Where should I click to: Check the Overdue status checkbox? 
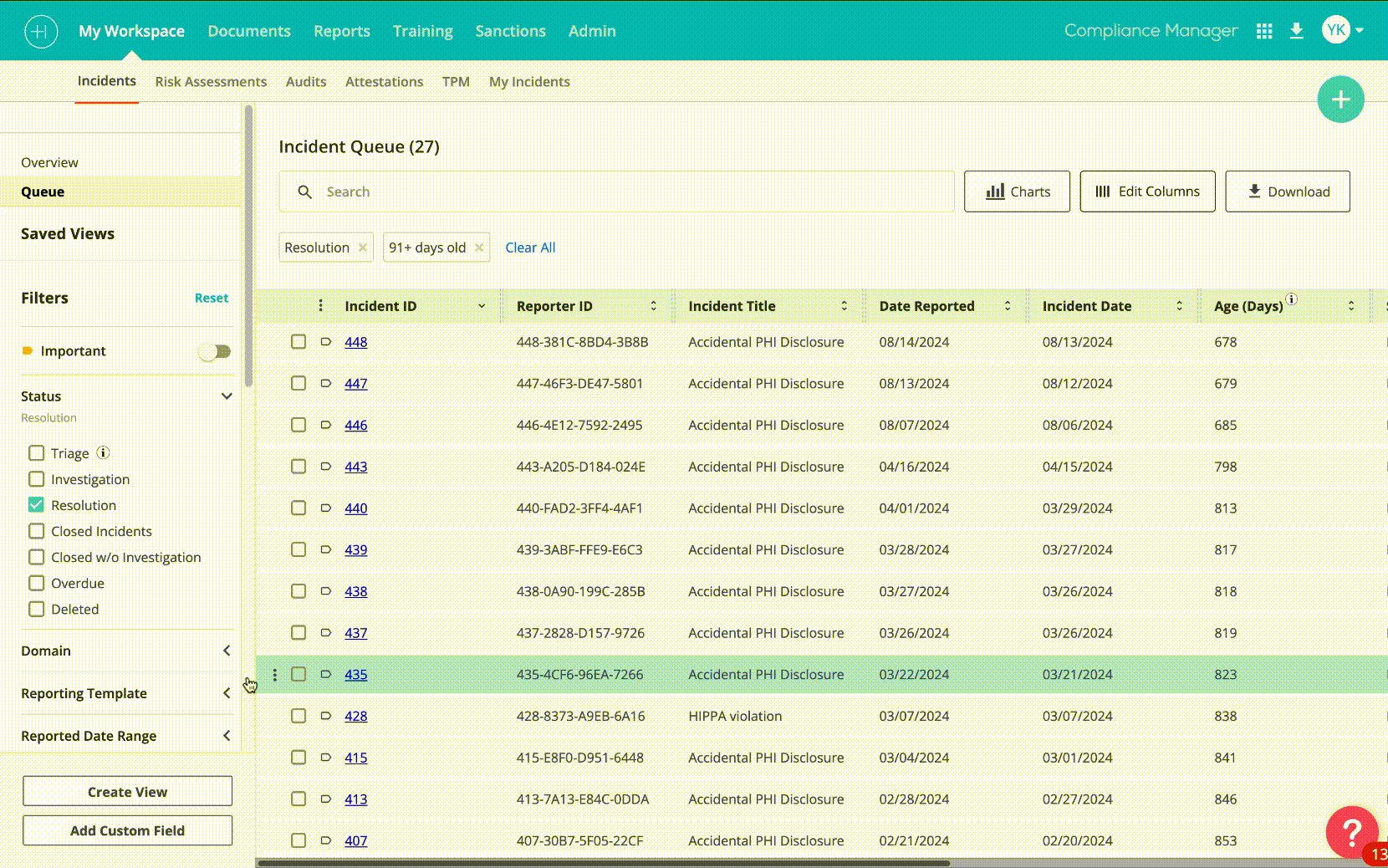[36, 583]
